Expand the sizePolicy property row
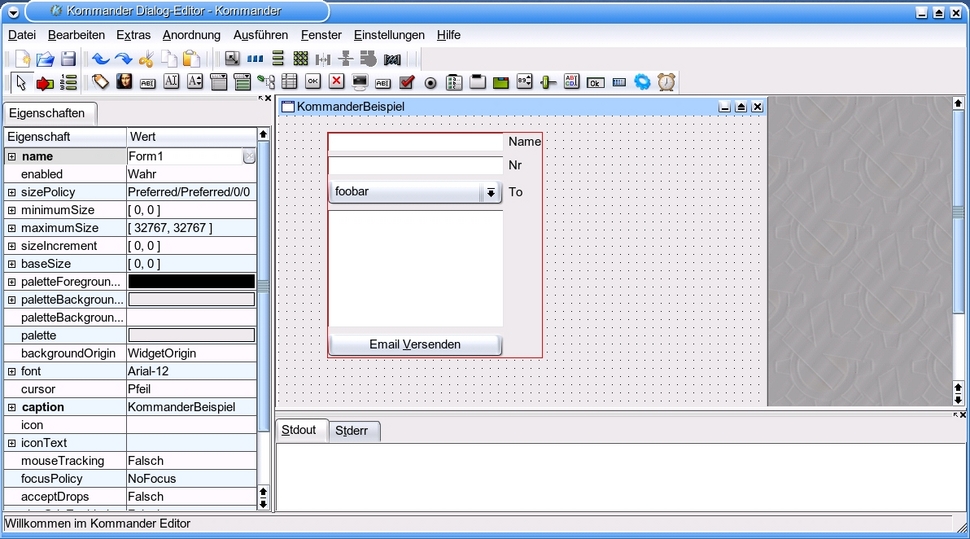Image resolution: width=970 pixels, height=539 pixels. pos(12,192)
